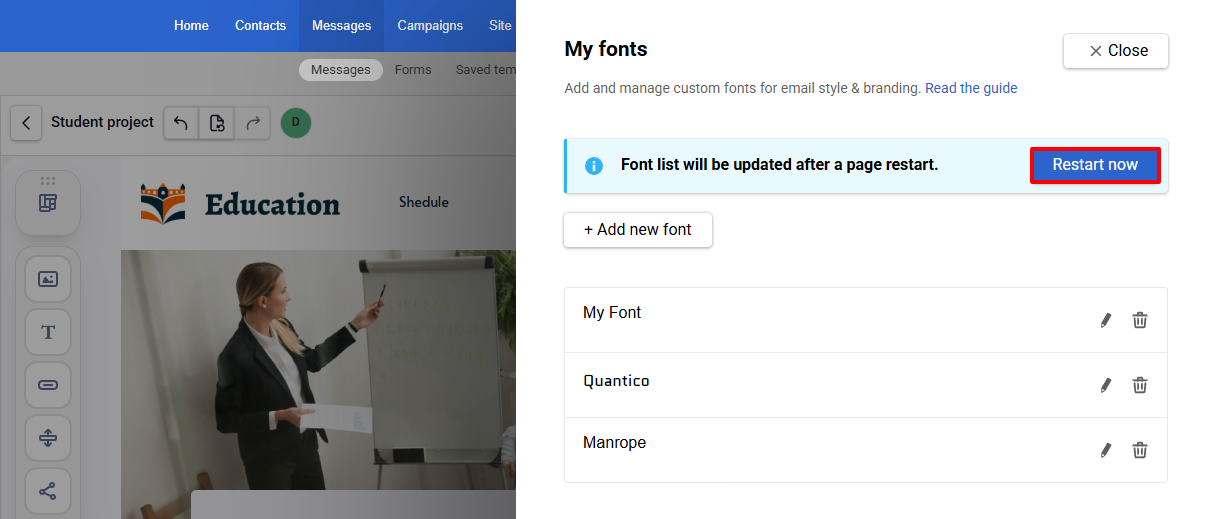
Task: Click the My fonts heading
Action: [606, 49]
